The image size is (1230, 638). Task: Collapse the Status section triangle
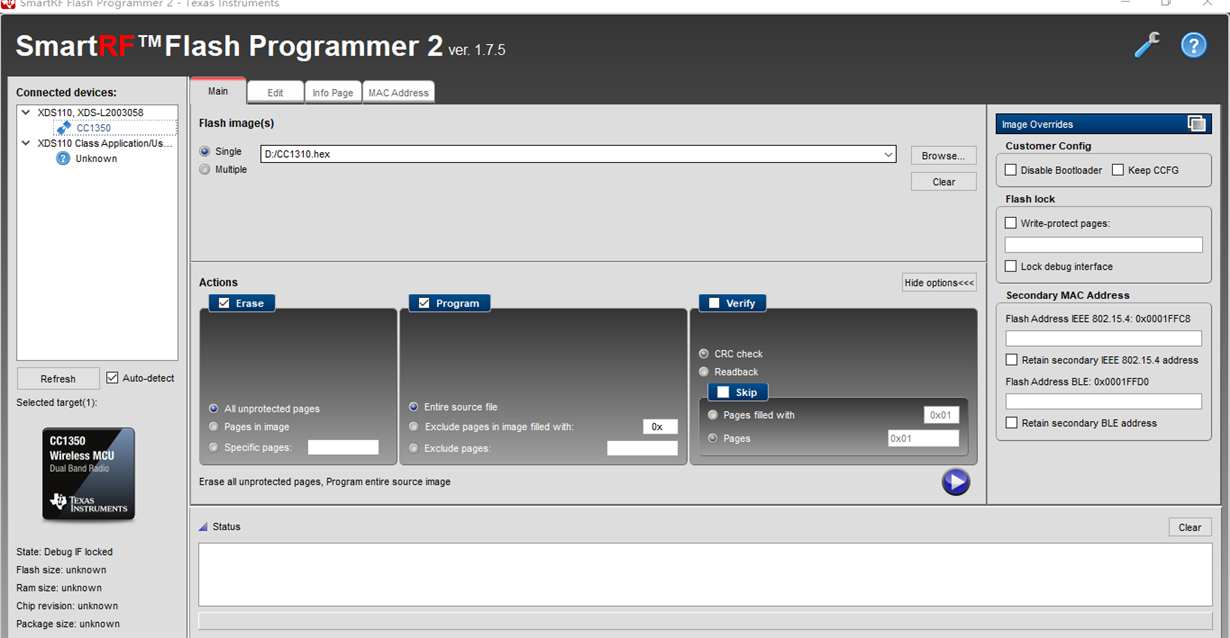[203, 527]
